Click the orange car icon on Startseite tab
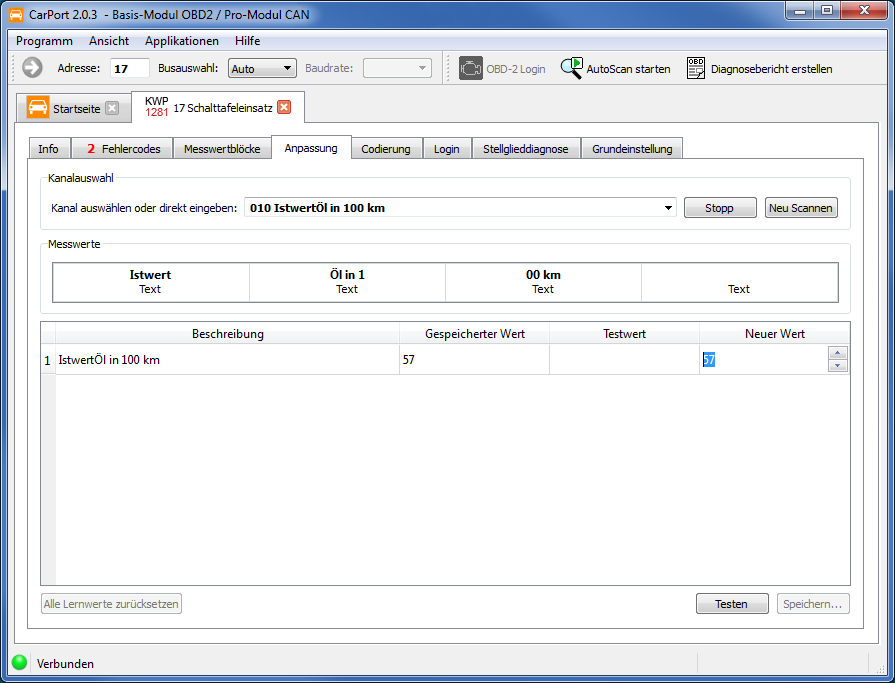 (38, 108)
